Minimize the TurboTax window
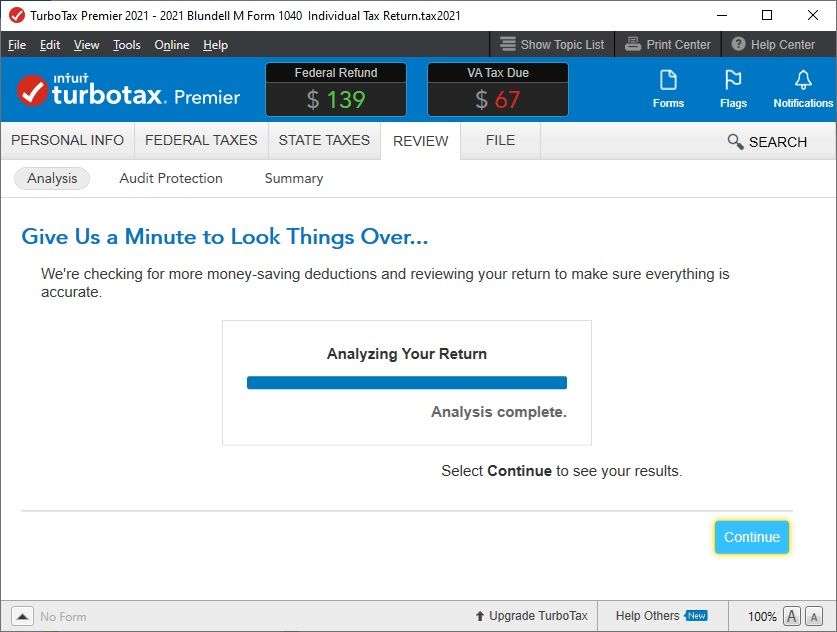 [x=722, y=15]
